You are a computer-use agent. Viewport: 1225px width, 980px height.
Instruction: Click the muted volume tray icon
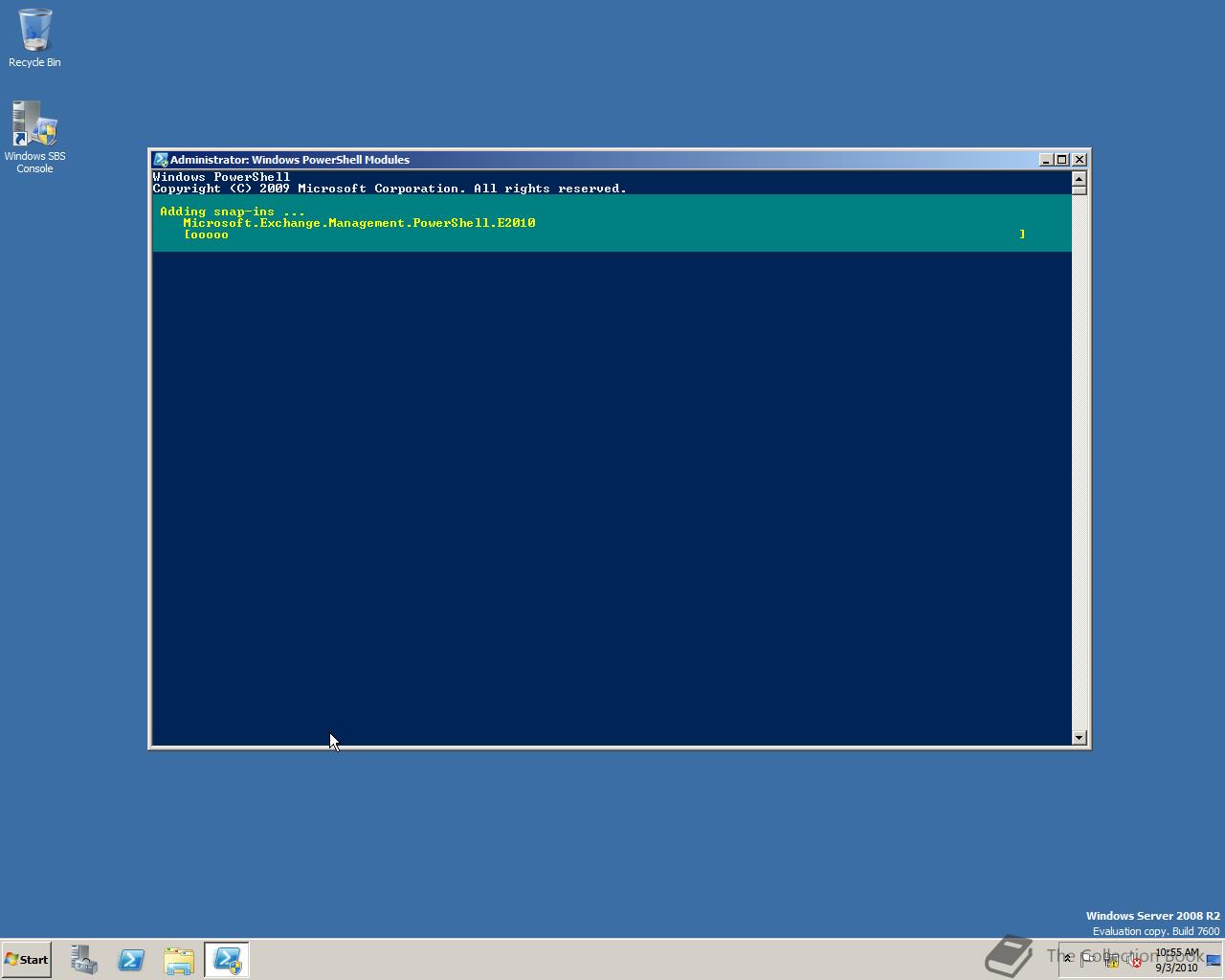pos(1134,960)
